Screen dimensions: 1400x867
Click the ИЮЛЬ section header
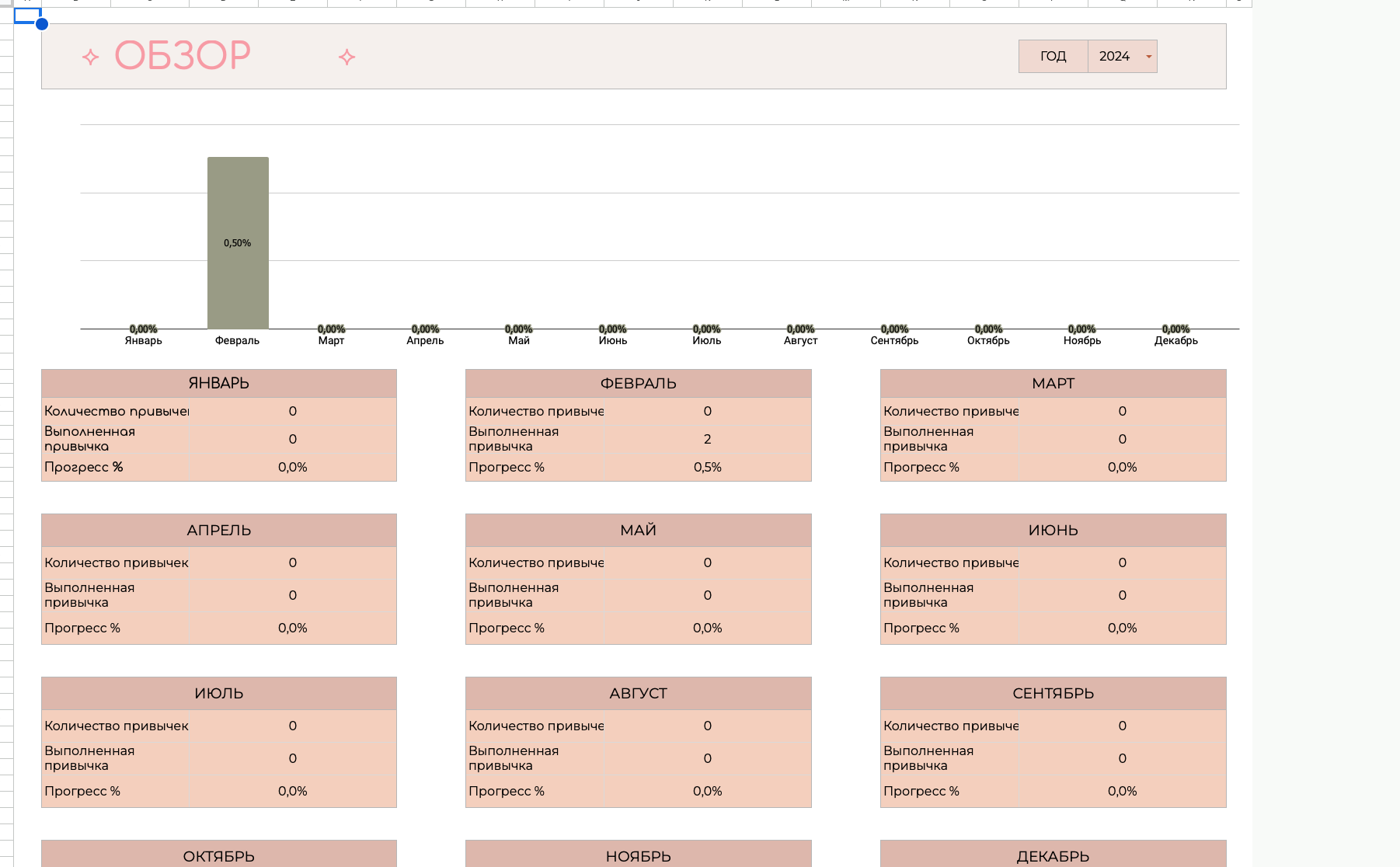click(x=218, y=693)
